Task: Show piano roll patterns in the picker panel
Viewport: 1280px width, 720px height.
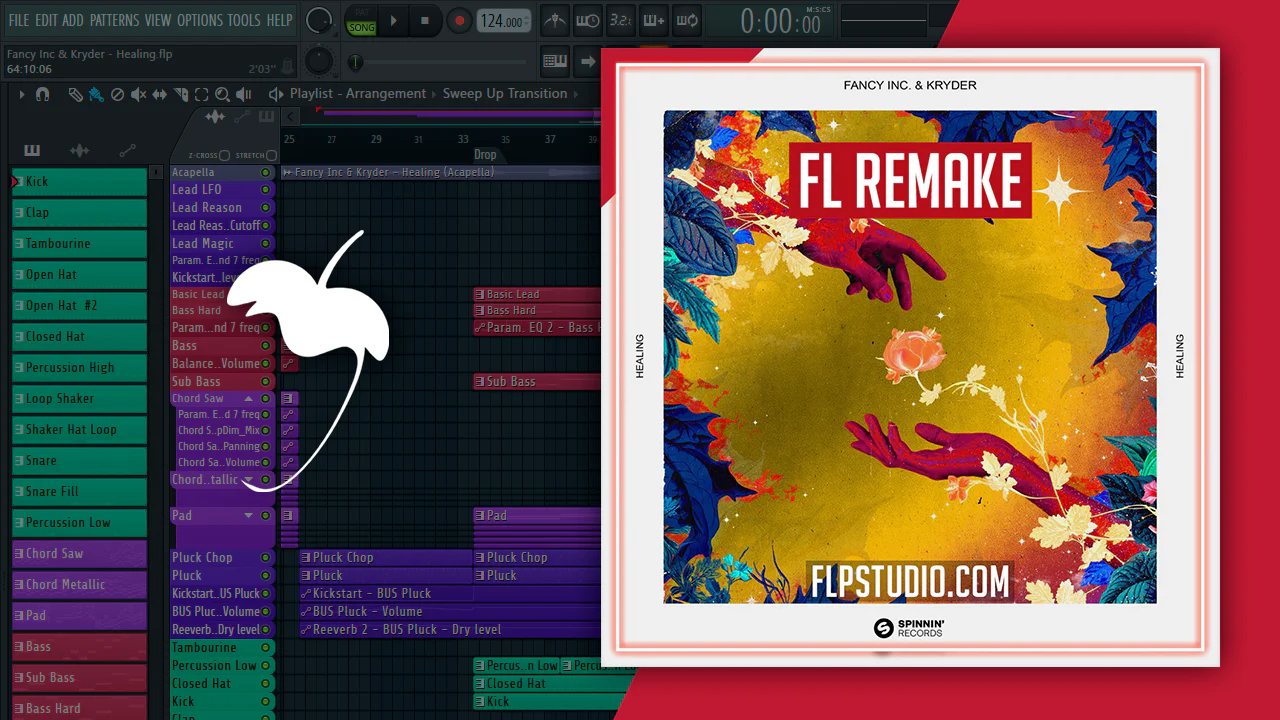Action: click(x=32, y=150)
